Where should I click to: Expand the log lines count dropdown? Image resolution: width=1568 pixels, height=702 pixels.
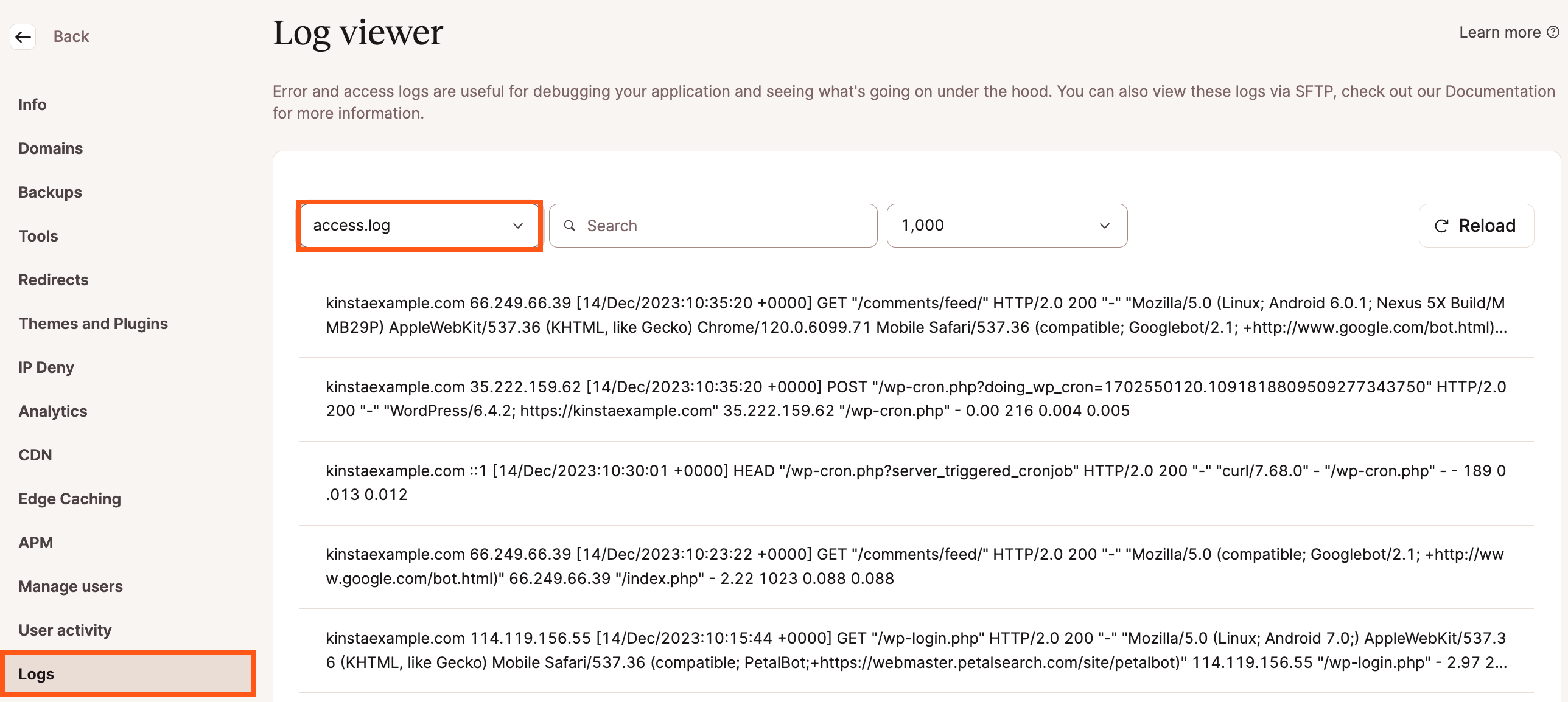(1006, 225)
